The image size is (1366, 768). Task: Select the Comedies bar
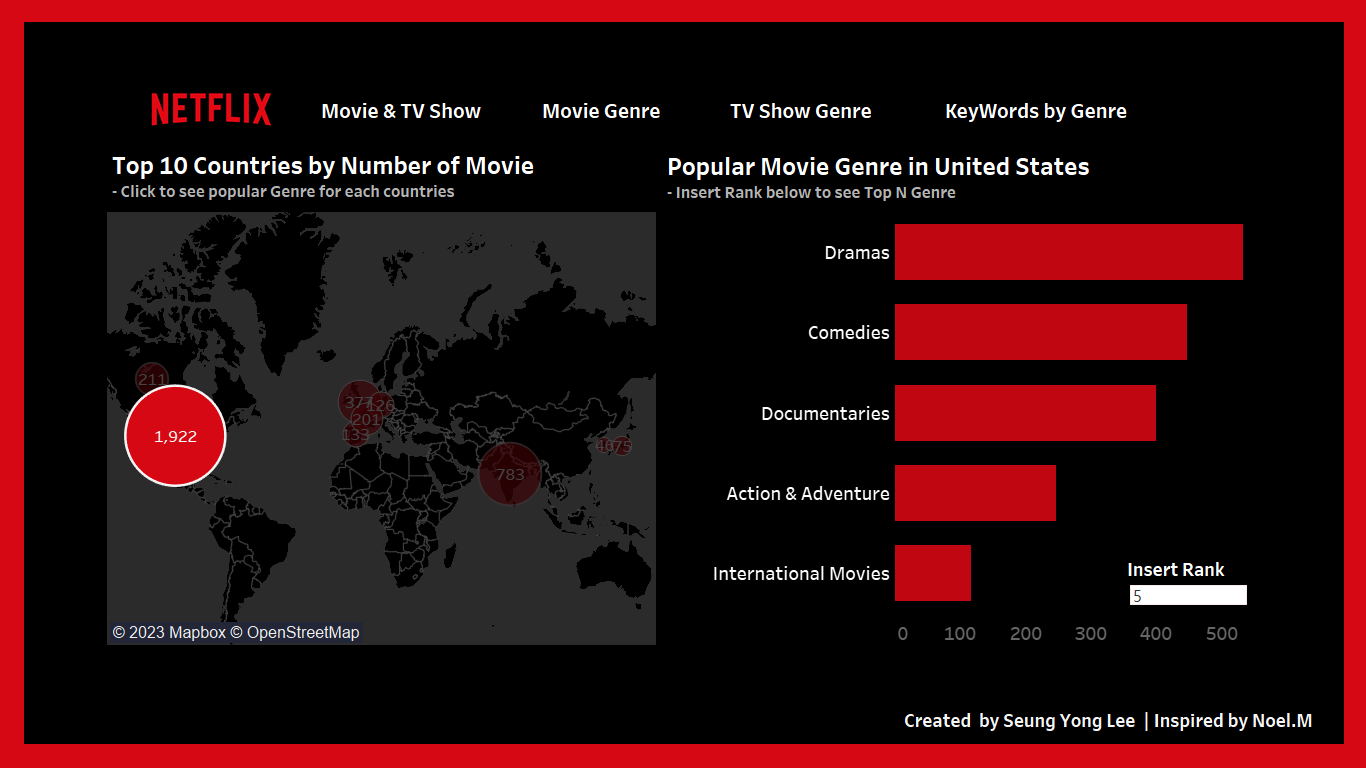click(x=1041, y=332)
